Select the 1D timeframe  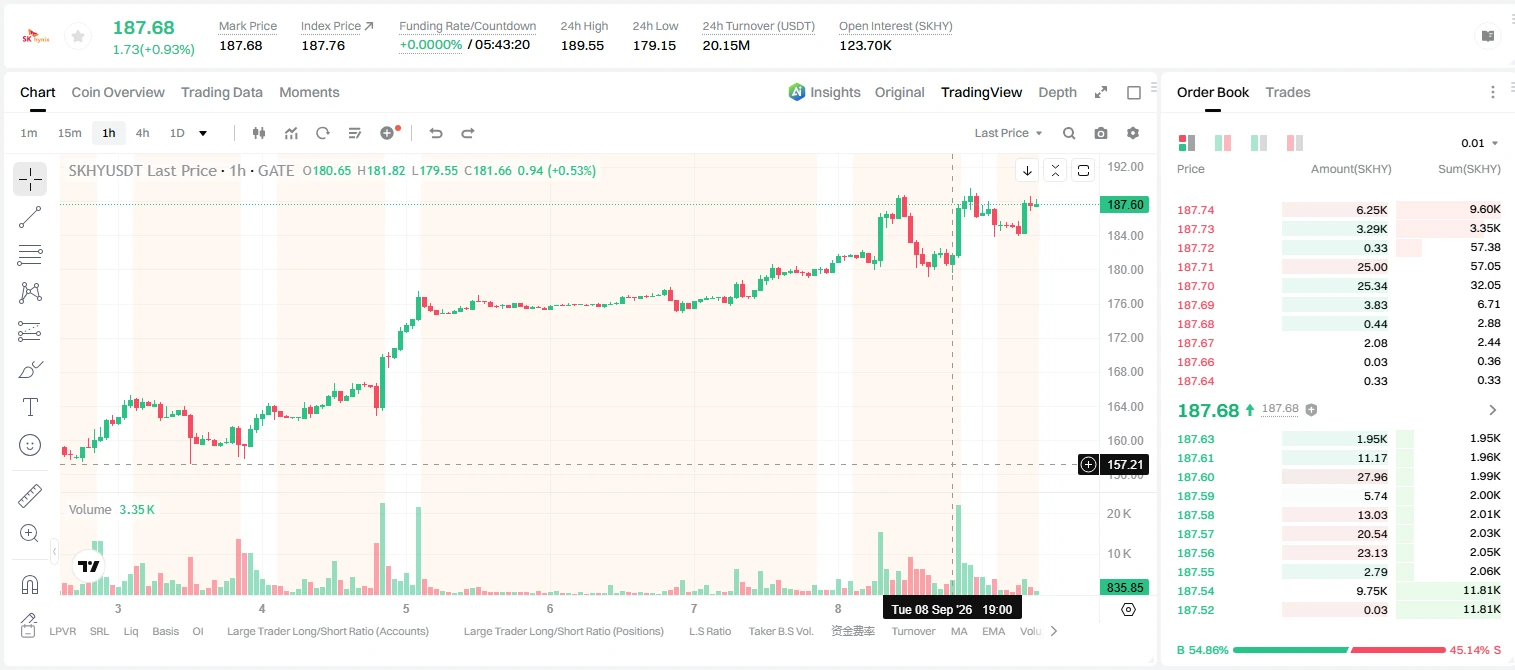[177, 133]
